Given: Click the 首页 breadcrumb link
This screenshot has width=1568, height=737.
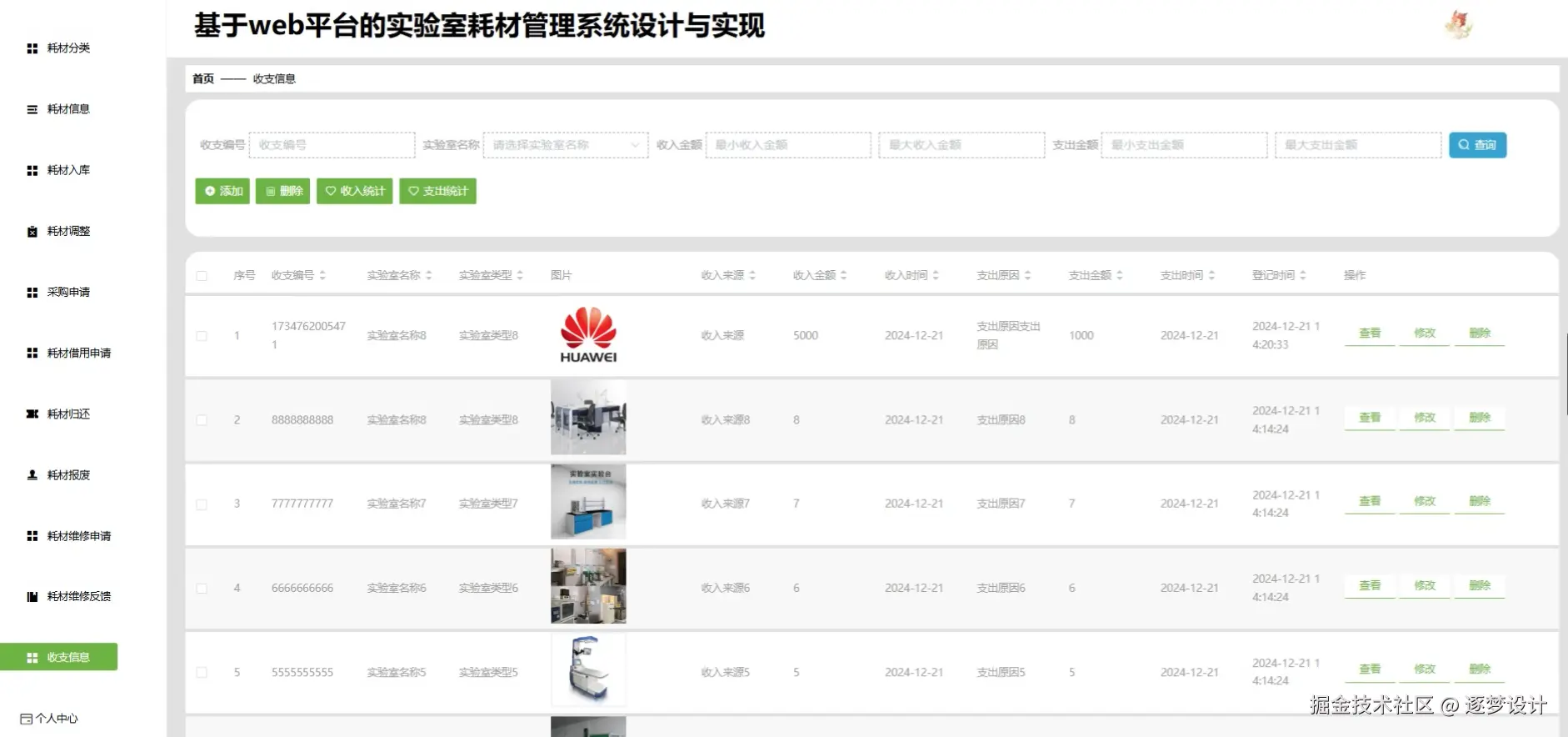Looking at the screenshot, I should coord(203,79).
